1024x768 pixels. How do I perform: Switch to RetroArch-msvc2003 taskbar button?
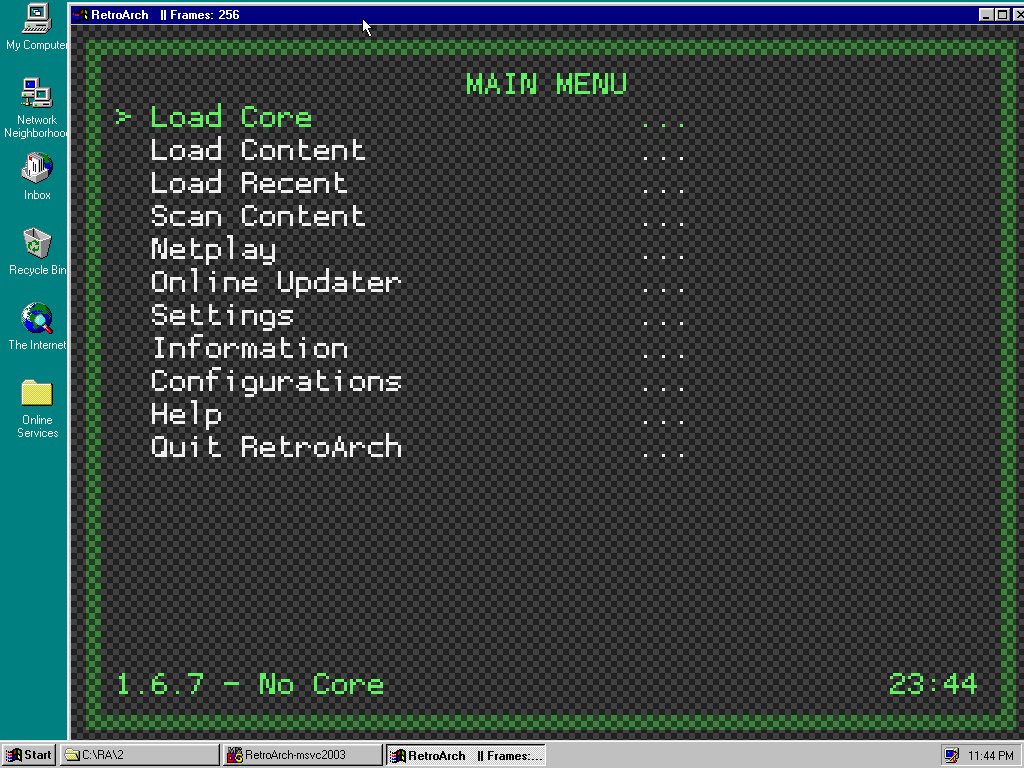pyautogui.click(x=302, y=755)
